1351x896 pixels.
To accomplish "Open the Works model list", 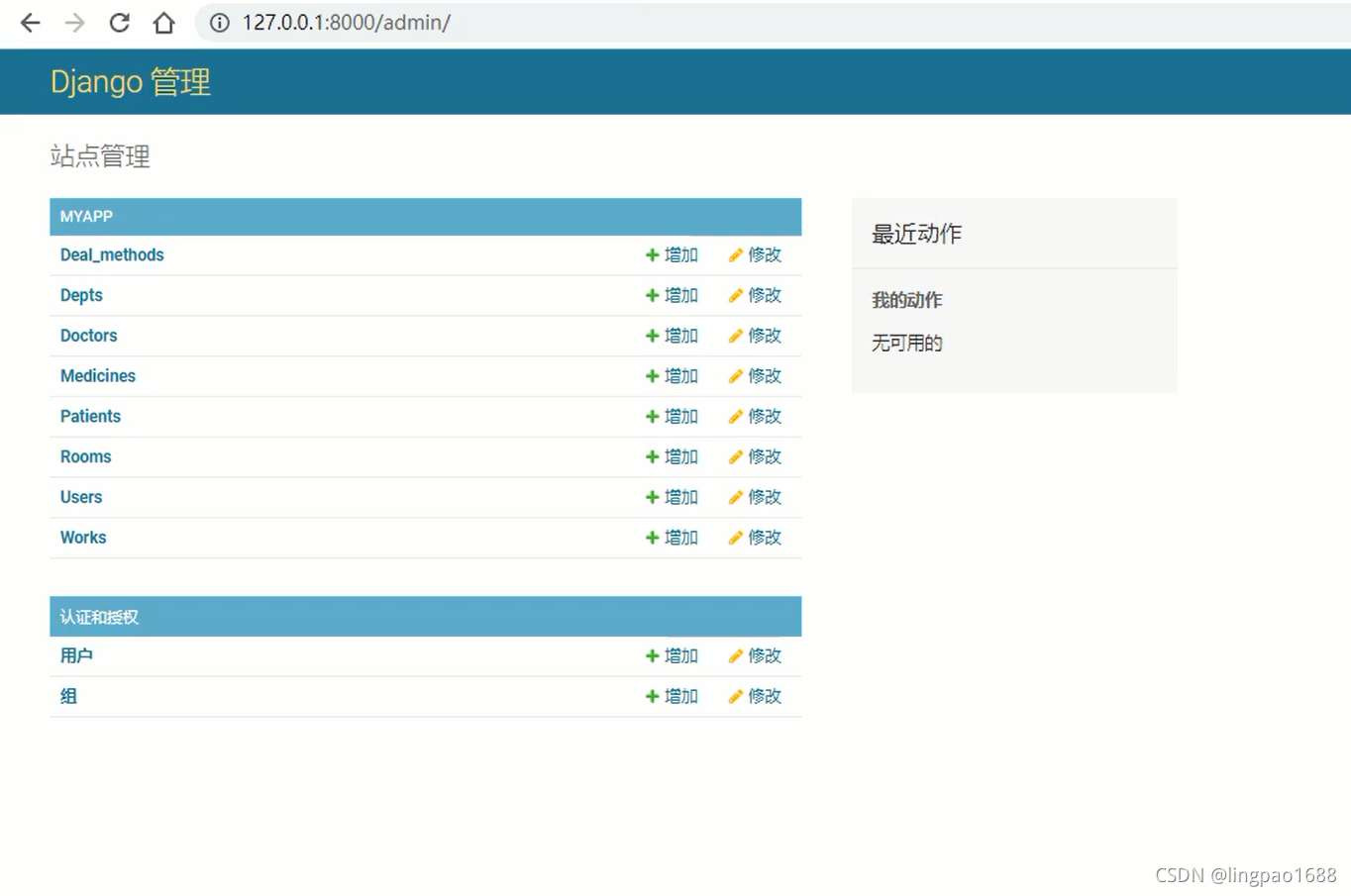I will [83, 538].
